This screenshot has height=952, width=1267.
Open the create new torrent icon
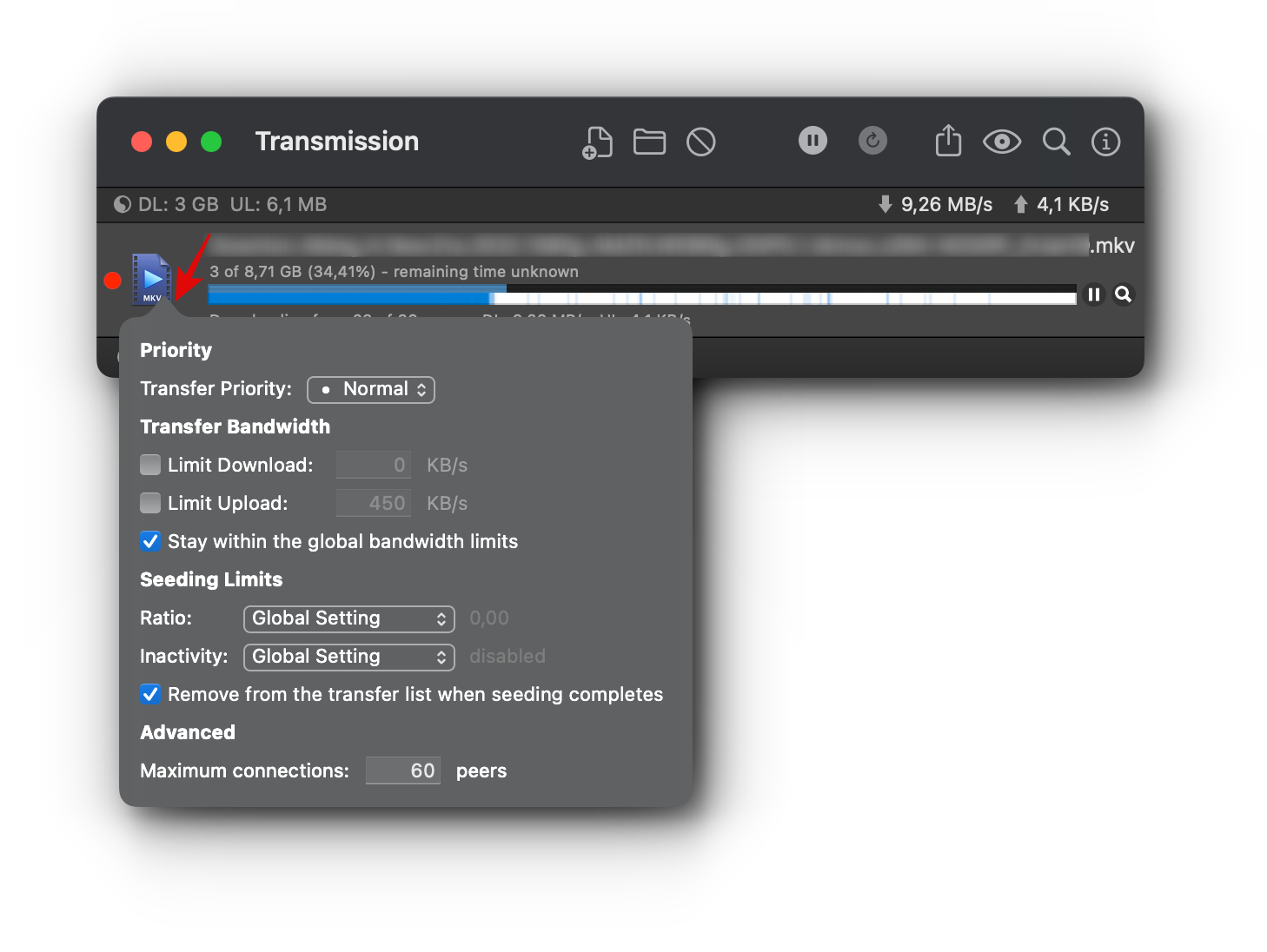597,142
